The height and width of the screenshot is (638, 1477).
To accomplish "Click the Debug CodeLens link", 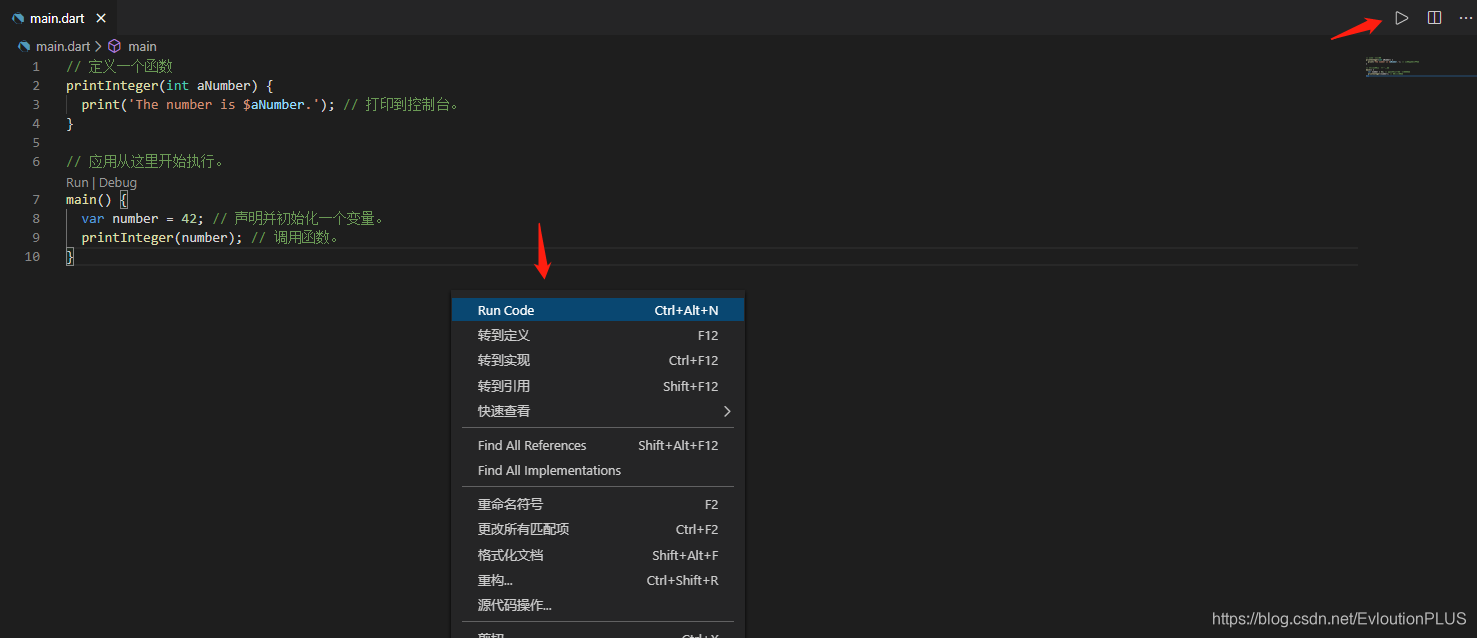I will (117, 182).
